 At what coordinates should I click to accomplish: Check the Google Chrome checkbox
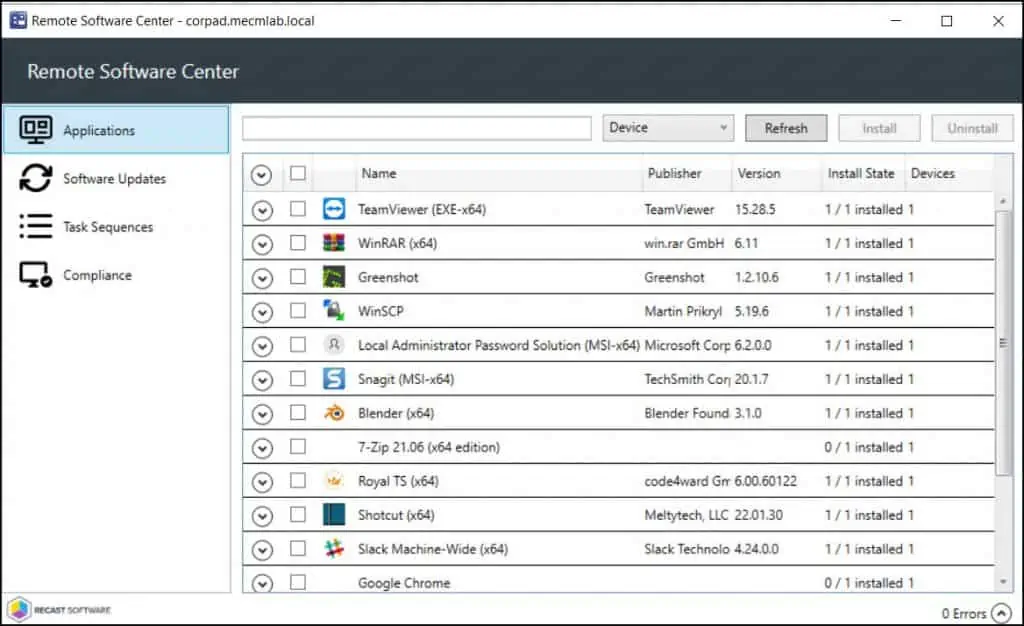click(298, 582)
